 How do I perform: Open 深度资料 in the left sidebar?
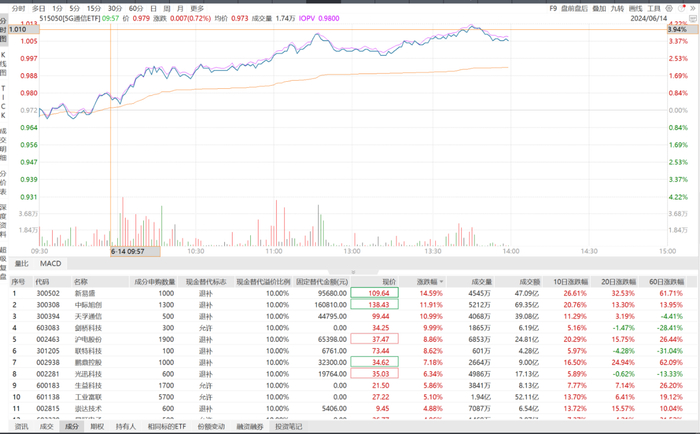[x=4, y=221]
